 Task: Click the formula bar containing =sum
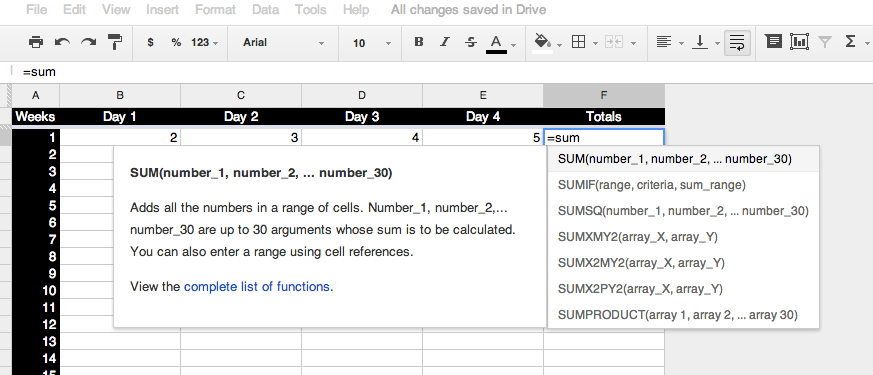point(443,72)
